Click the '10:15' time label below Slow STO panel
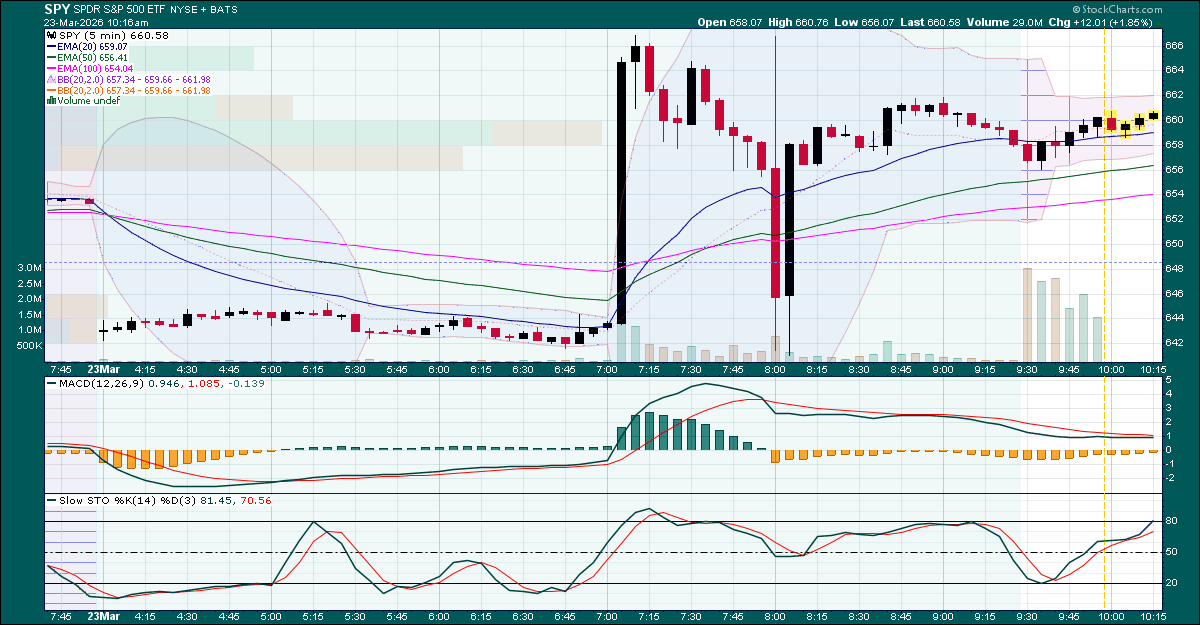Screen dimensions: 1200x625 tap(1153, 616)
